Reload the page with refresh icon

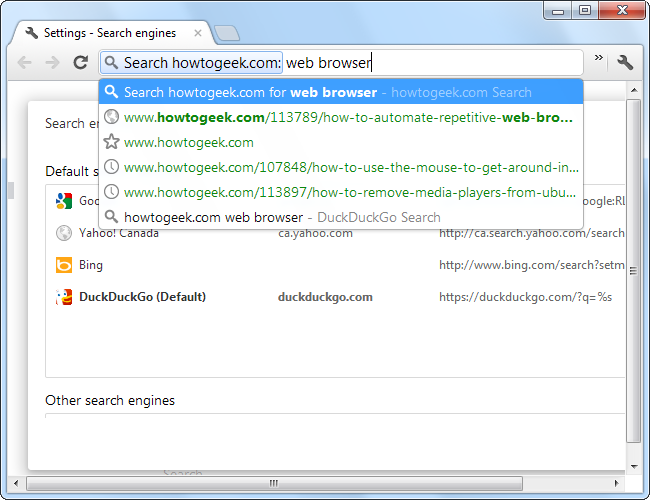(80, 63)
